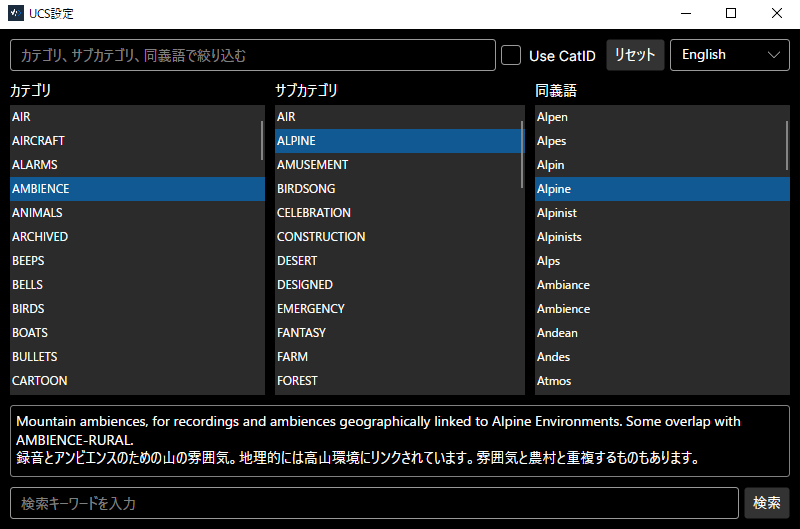Click the 検索 search button
This screenshot has width=800, height=529.
coord(766,503)
